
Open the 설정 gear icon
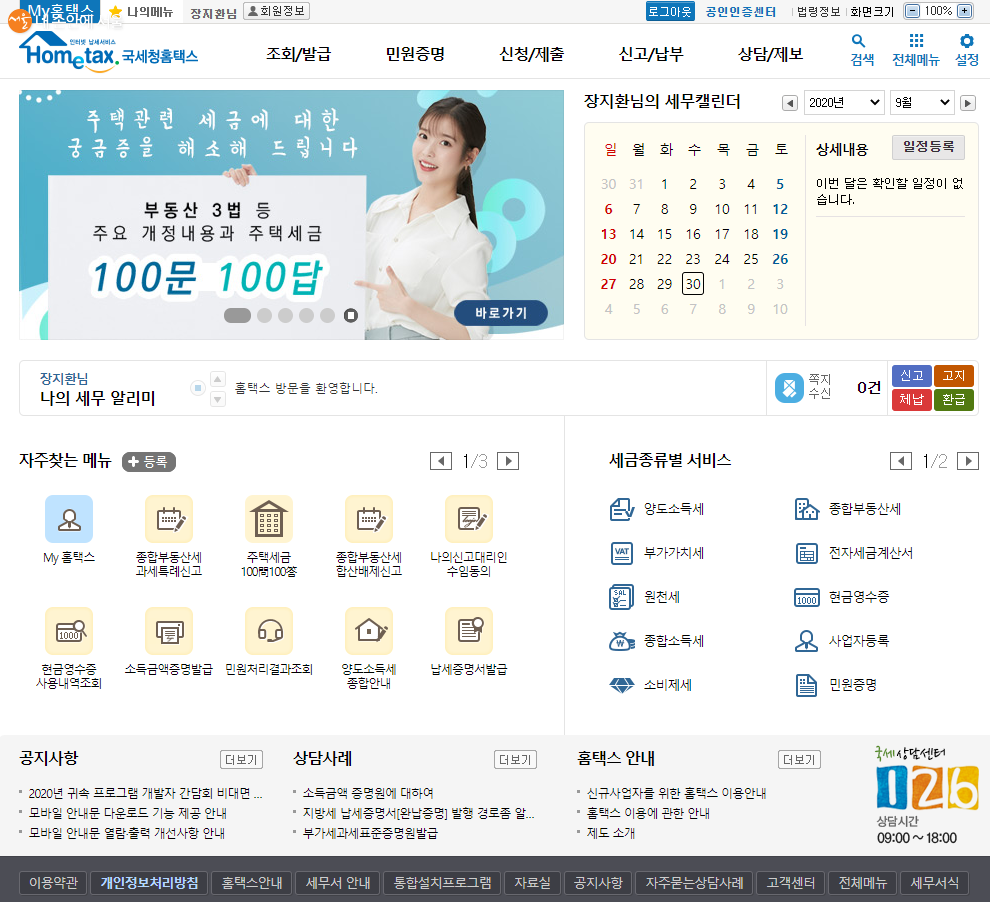pyautogui.click(x=966, y=42)
